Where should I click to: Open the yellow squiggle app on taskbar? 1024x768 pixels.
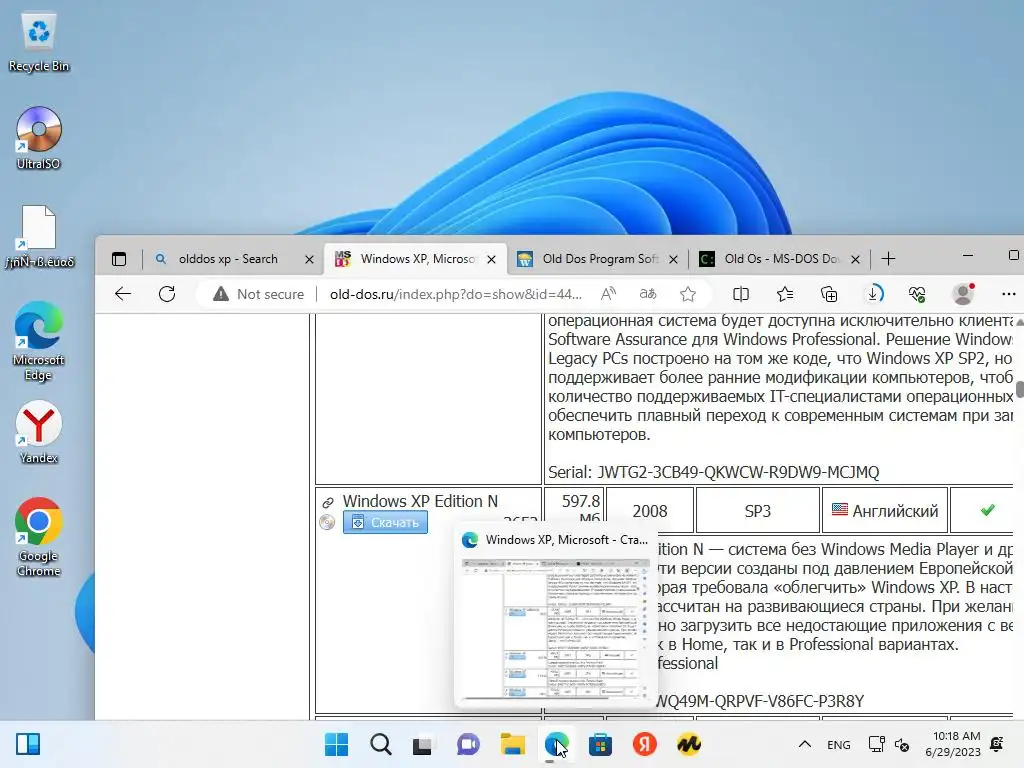tap(689, 744)
